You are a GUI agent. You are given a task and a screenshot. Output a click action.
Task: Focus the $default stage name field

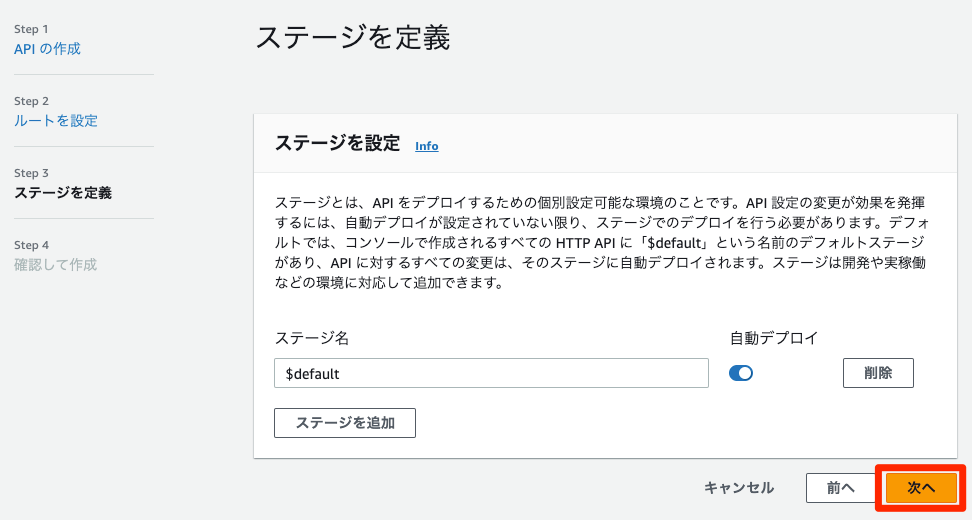(x=491, y=373)
